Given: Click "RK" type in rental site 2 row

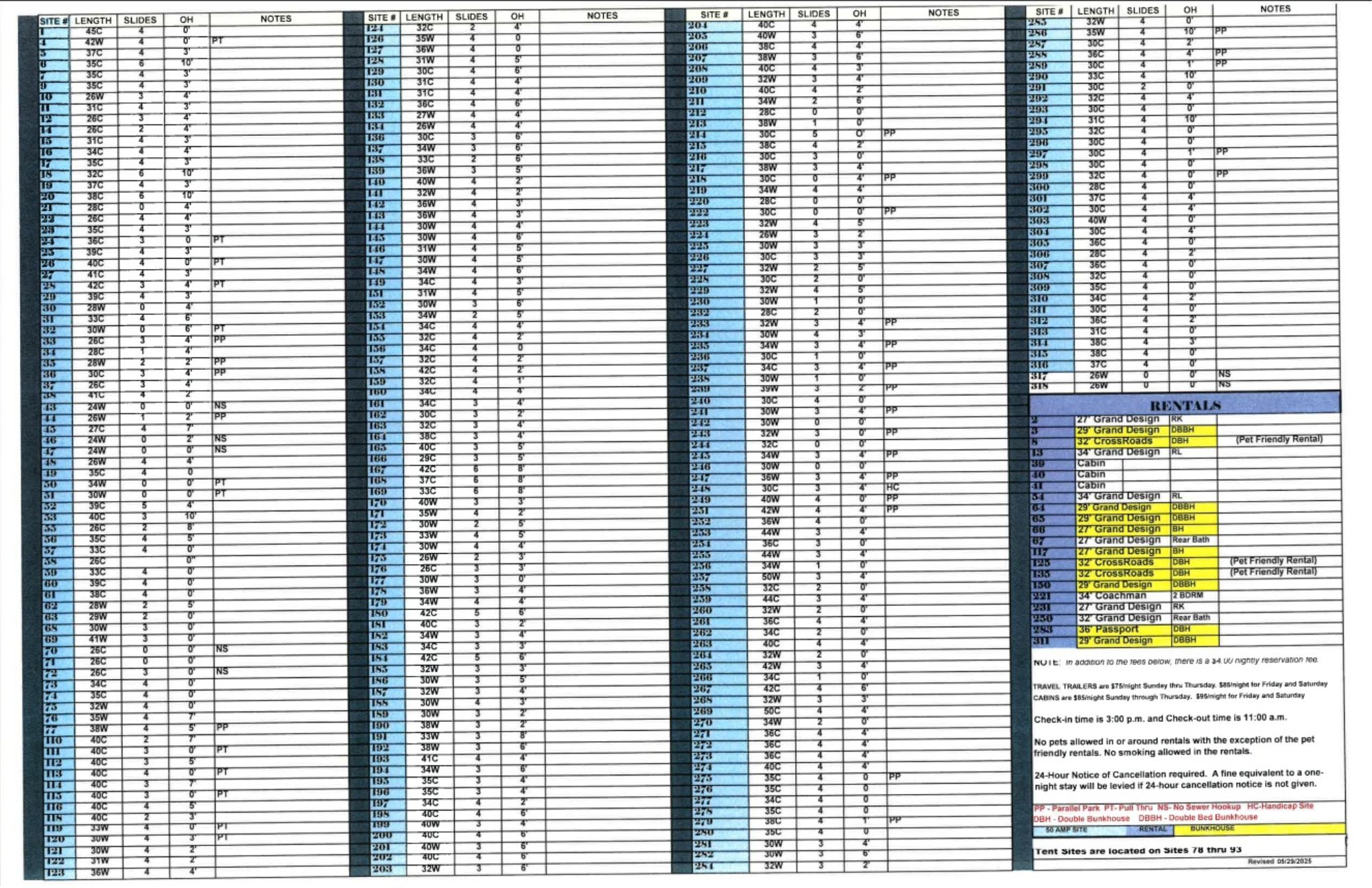Looking at the screenshot, I should (x=1177, y=419).
